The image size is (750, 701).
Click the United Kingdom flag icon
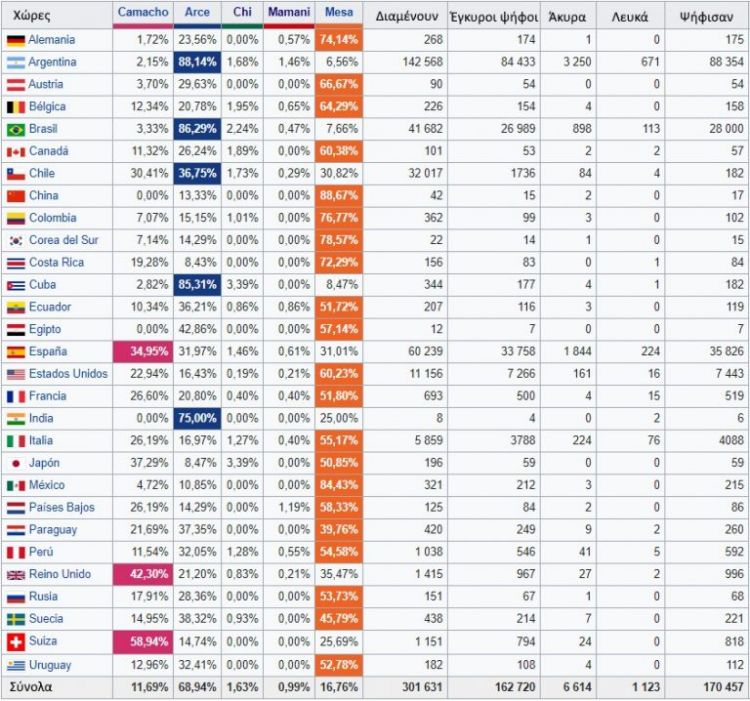pos(15,574)
